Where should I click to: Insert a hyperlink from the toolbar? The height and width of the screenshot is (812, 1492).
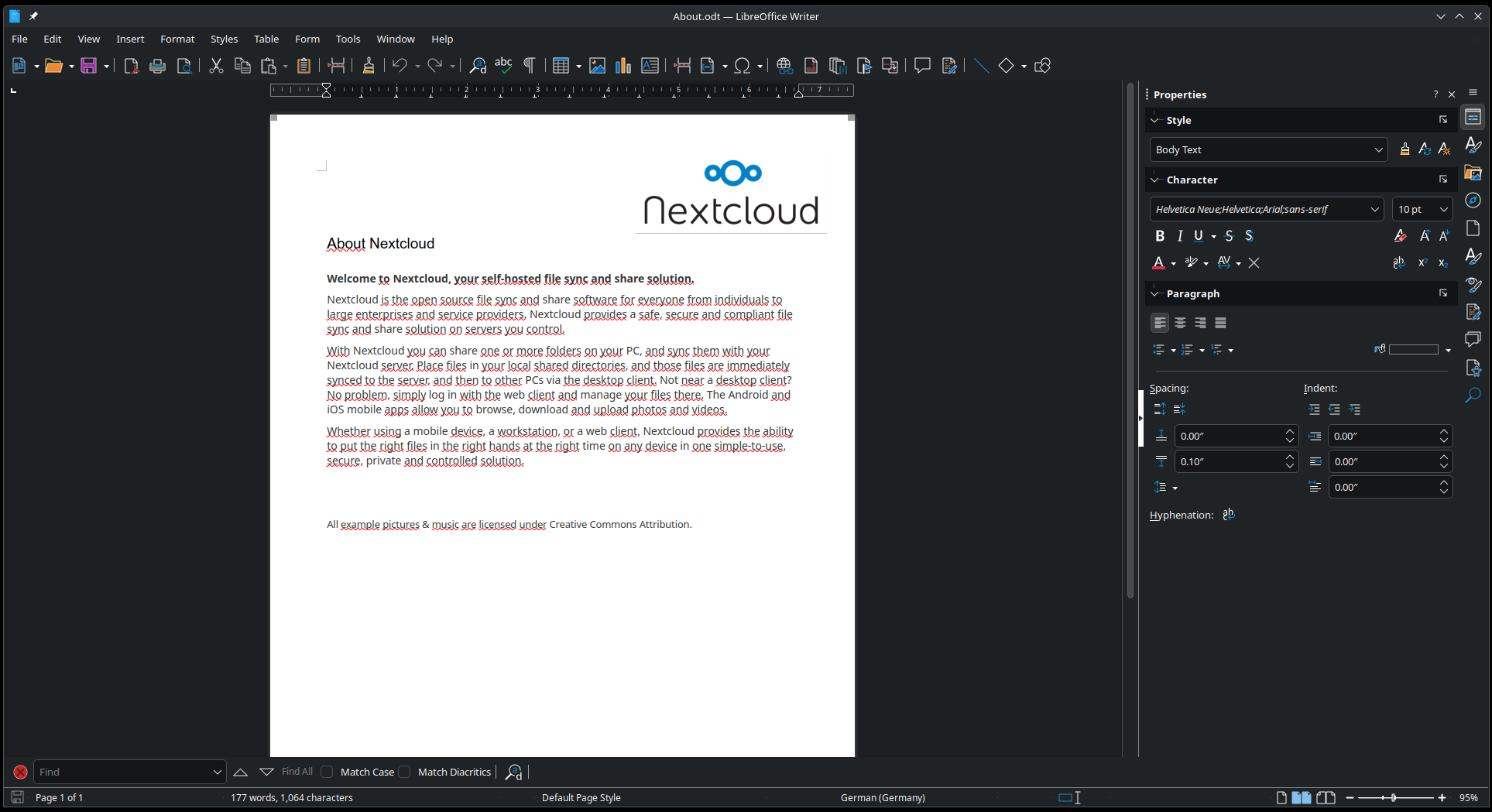click(784, 66)
